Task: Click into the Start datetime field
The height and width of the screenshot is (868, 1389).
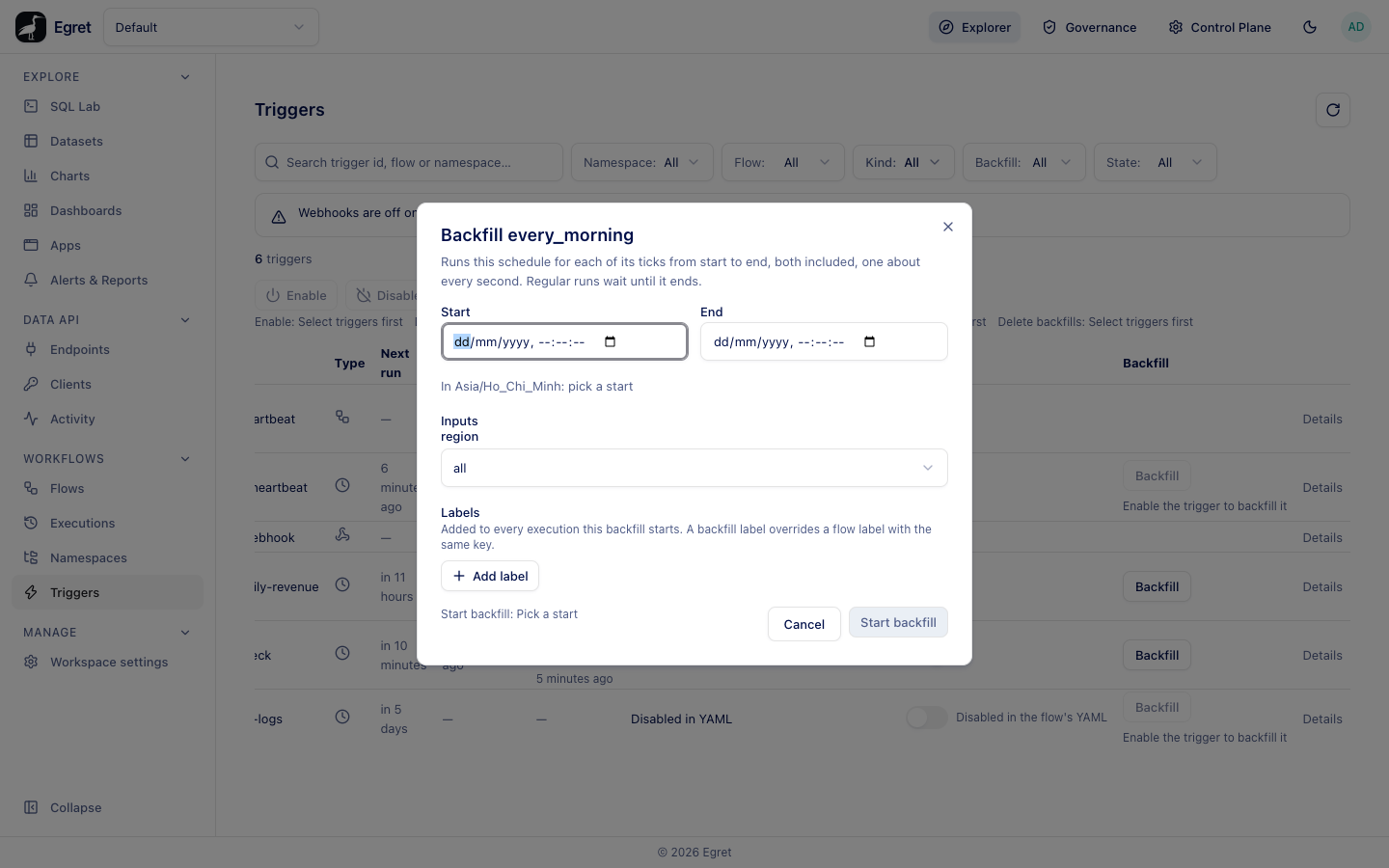Action: pyautogui.click(x=564, y=341)
